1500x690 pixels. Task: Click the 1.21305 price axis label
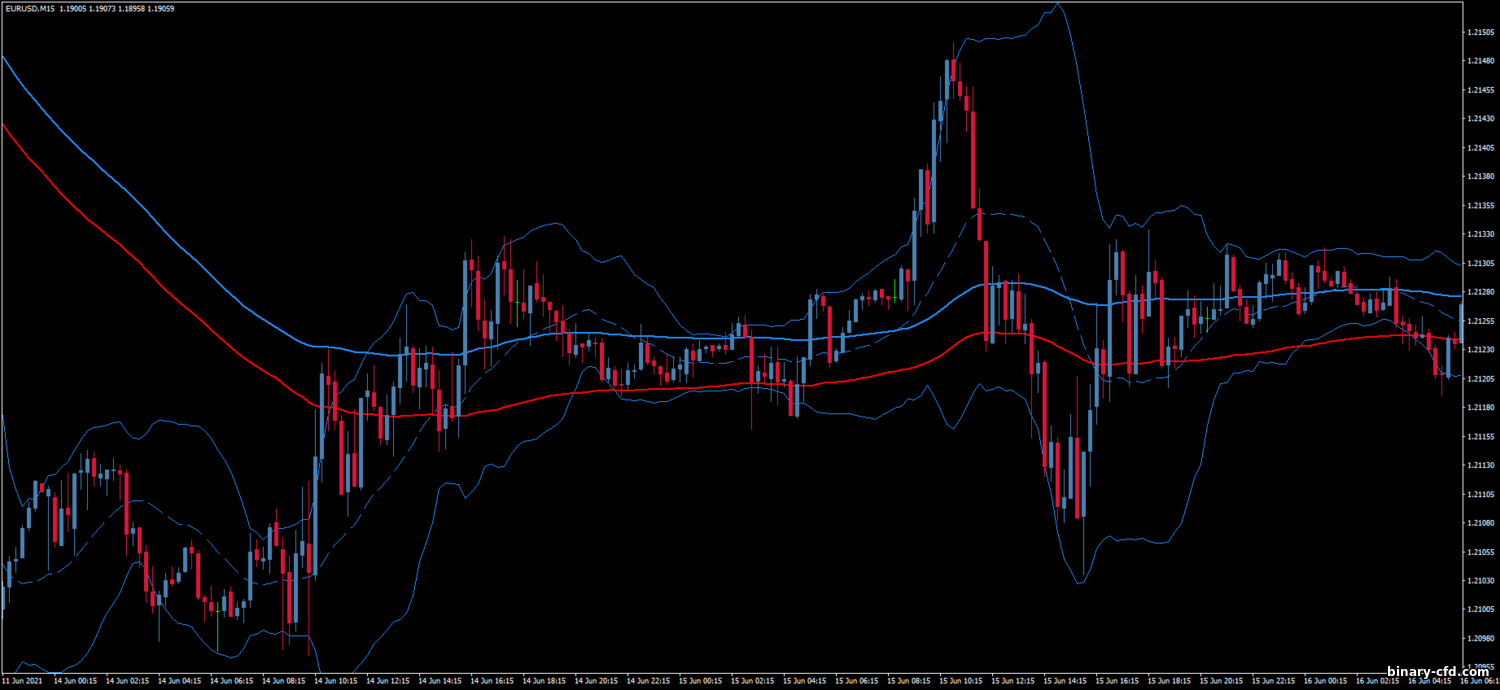tap(1480, 264)
